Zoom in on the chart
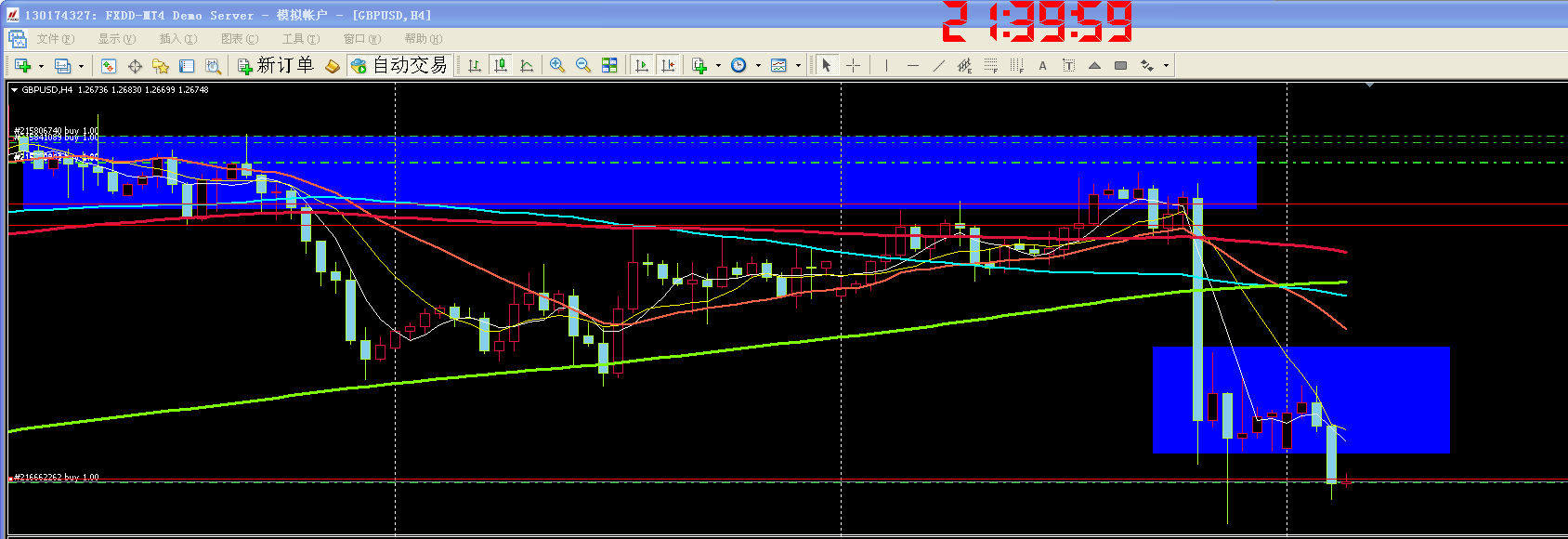Image resolution: width=1568 pixels, height=539 pixels. coord(557,65)
